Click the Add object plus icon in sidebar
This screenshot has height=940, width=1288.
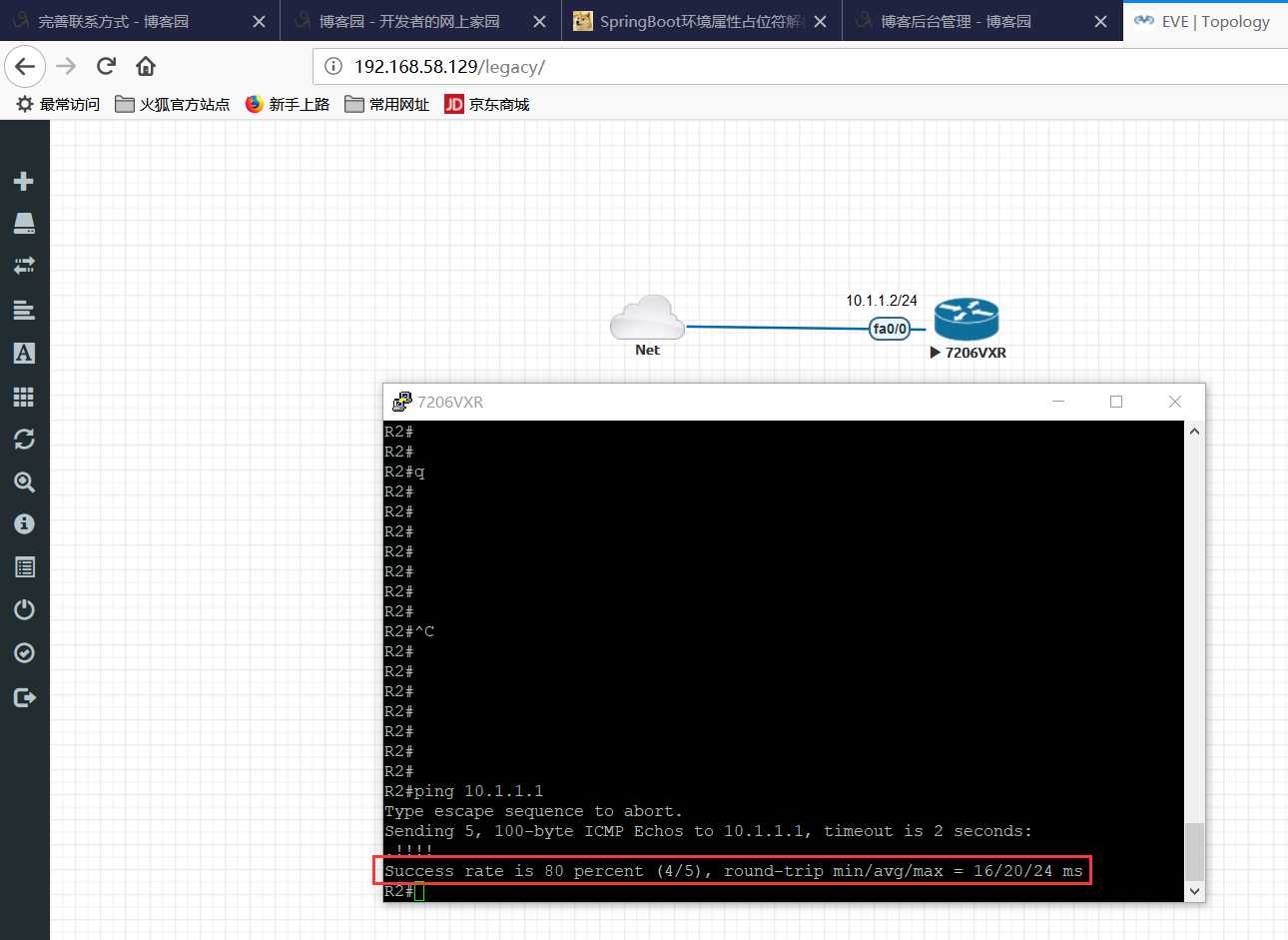pyautogui.click(x=24, y=181)
